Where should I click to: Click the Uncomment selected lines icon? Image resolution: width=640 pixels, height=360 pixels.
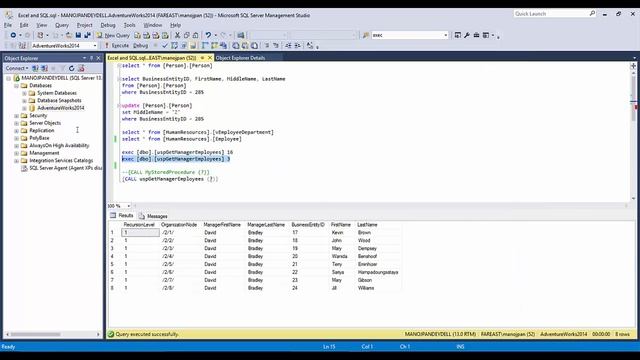(276, 46)
